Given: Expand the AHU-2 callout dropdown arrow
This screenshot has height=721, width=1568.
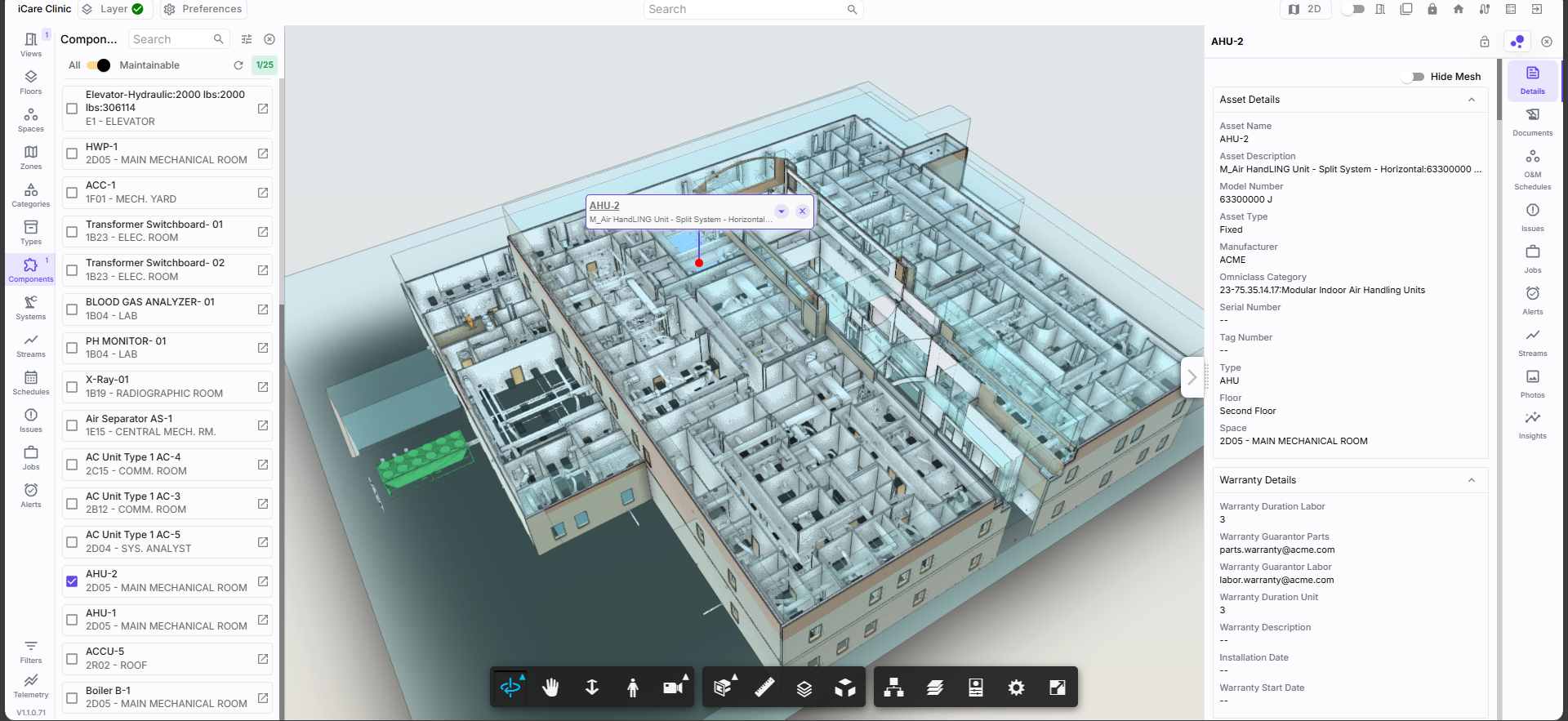Looking at the screenshot, I should pos(782,211).
